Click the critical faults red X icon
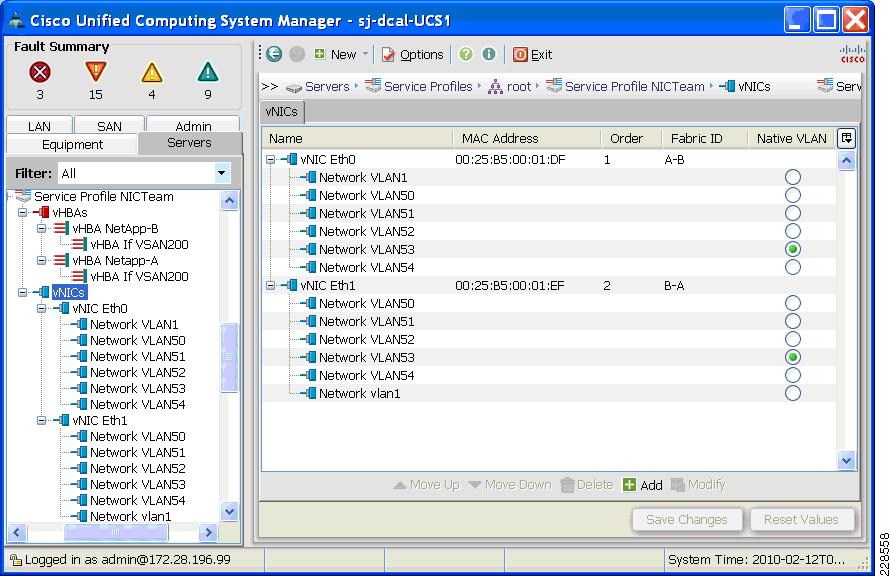The image size is (890, 576). (40, 72)
